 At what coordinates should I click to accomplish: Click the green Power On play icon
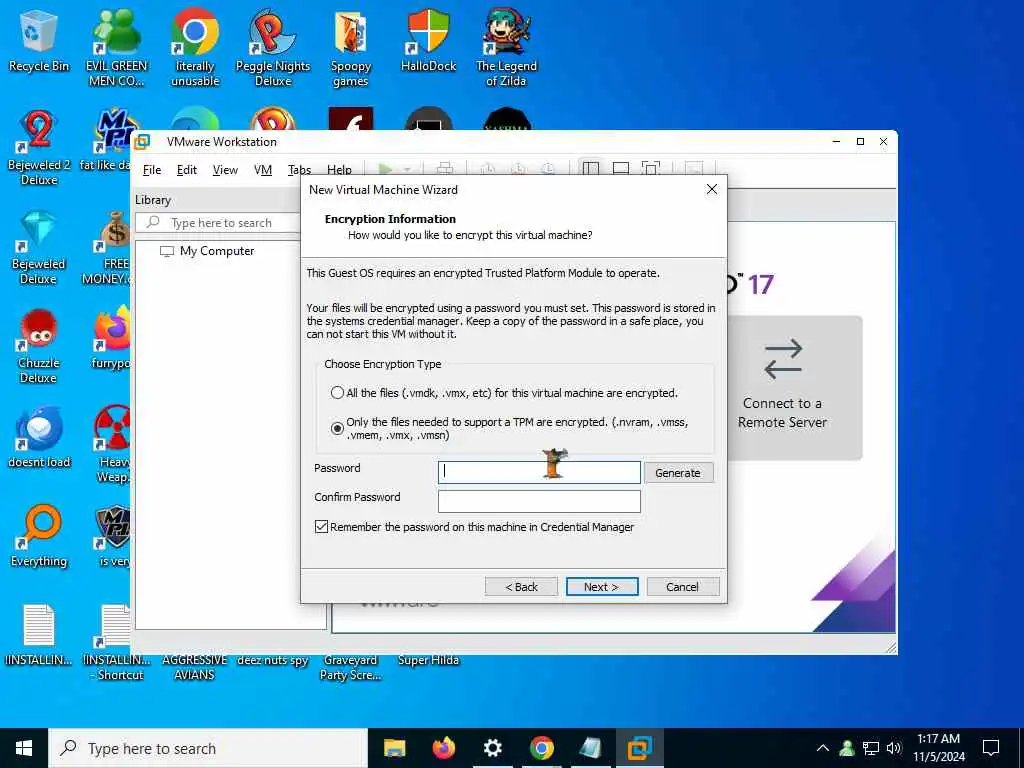(x=385, y=169)
